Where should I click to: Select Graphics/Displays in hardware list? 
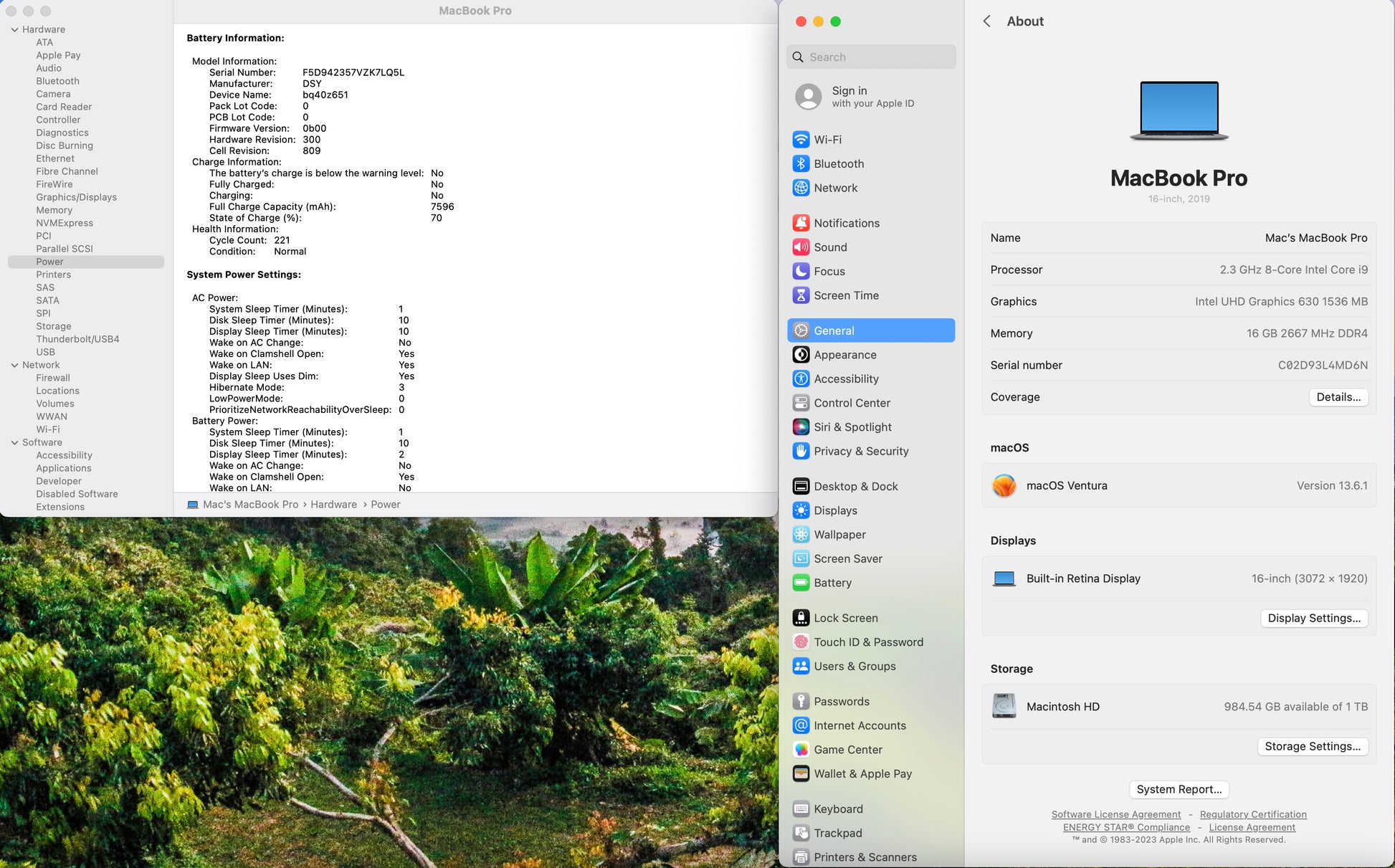pos(76,197)
